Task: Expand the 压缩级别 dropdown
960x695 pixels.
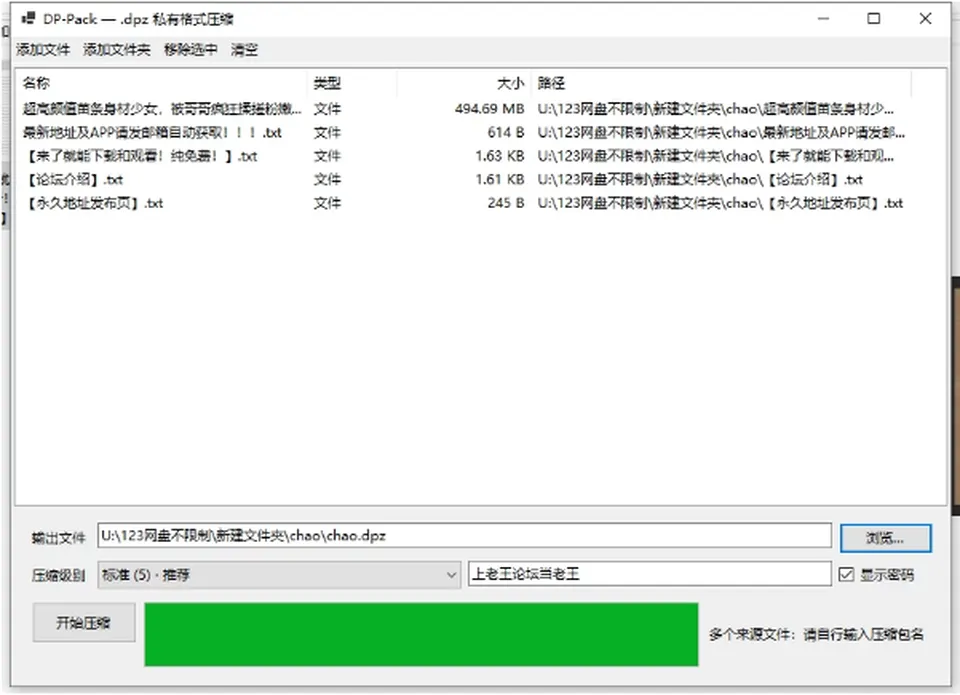Action: tap(279, 575)
